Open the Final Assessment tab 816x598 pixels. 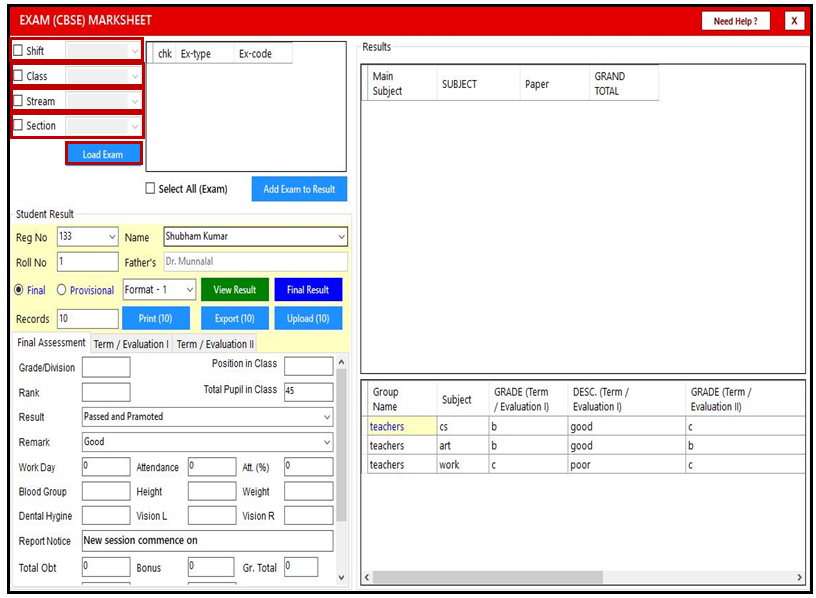(x=52, y=343)
